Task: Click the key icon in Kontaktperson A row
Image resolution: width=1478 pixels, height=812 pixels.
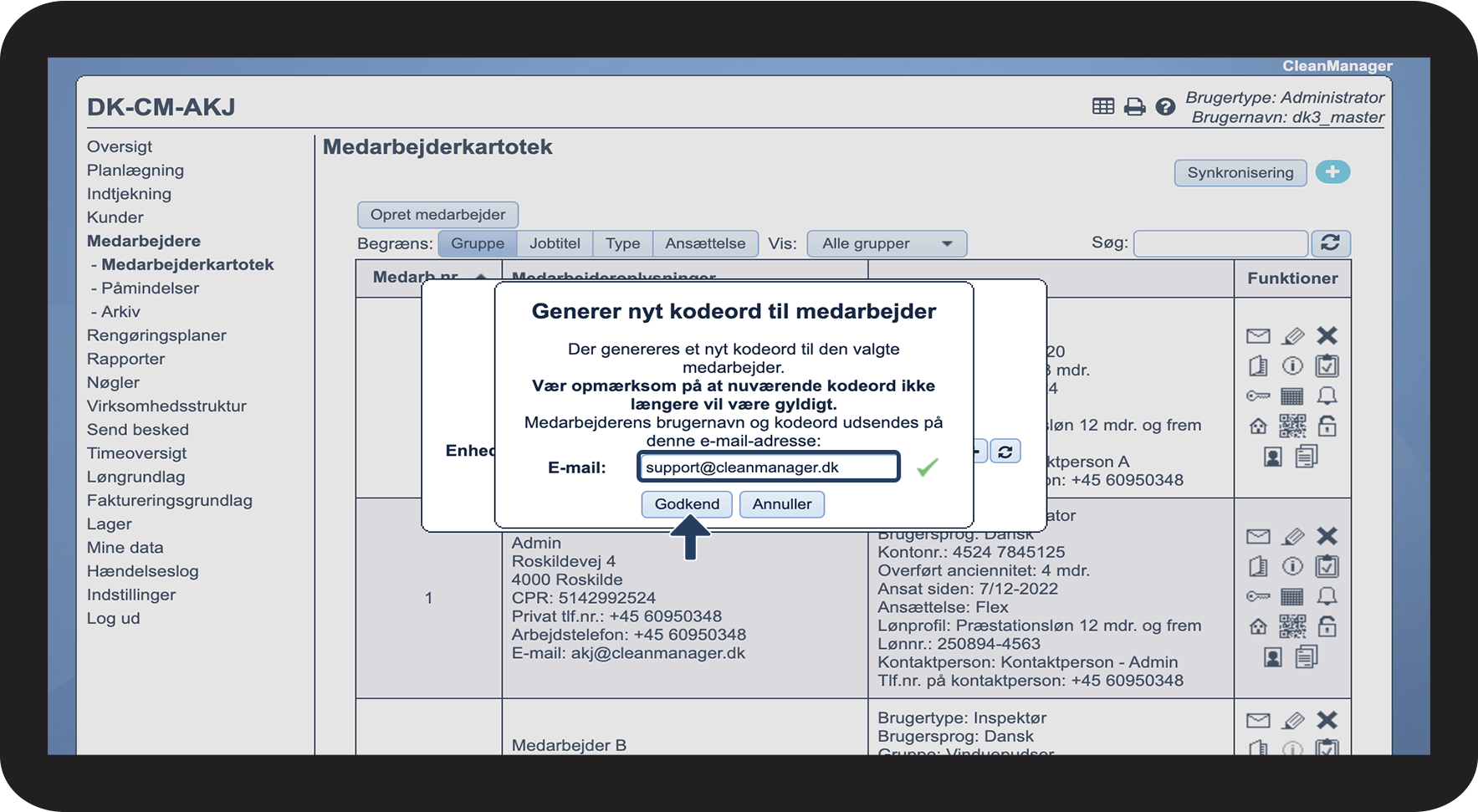Action: pos(1258,396)
